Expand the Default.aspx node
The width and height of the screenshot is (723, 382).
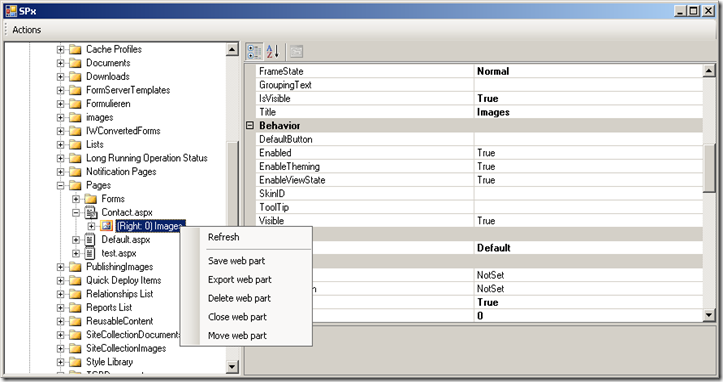tap(76, 239)
